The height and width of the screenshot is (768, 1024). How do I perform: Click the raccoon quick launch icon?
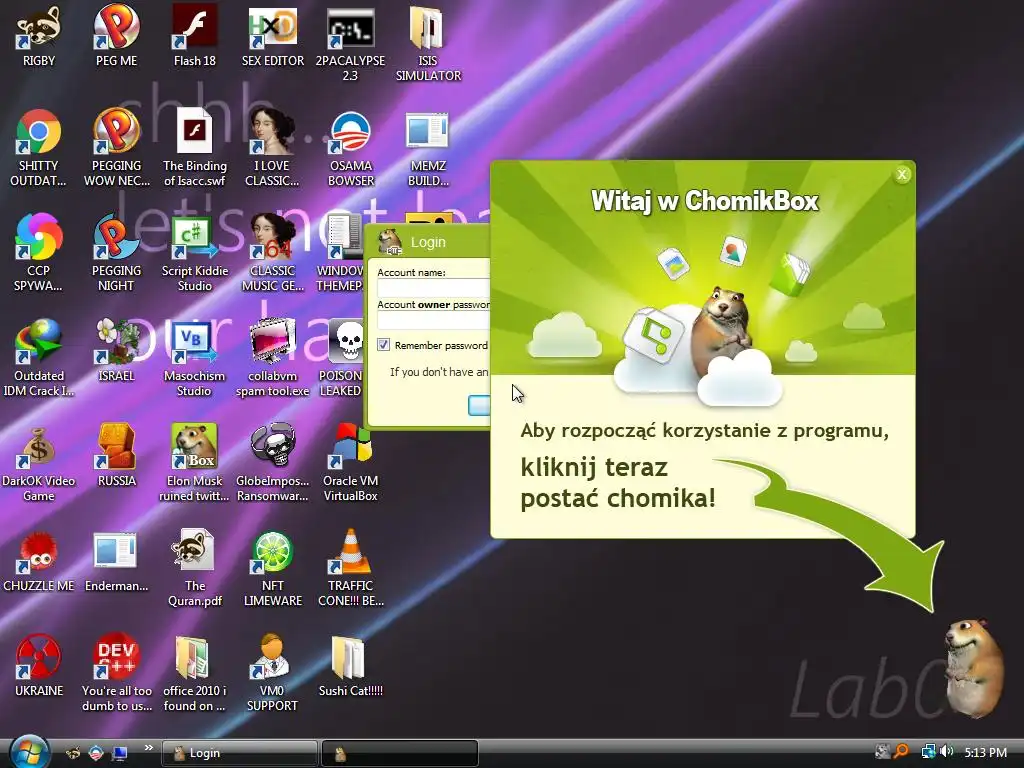[73, 753]
